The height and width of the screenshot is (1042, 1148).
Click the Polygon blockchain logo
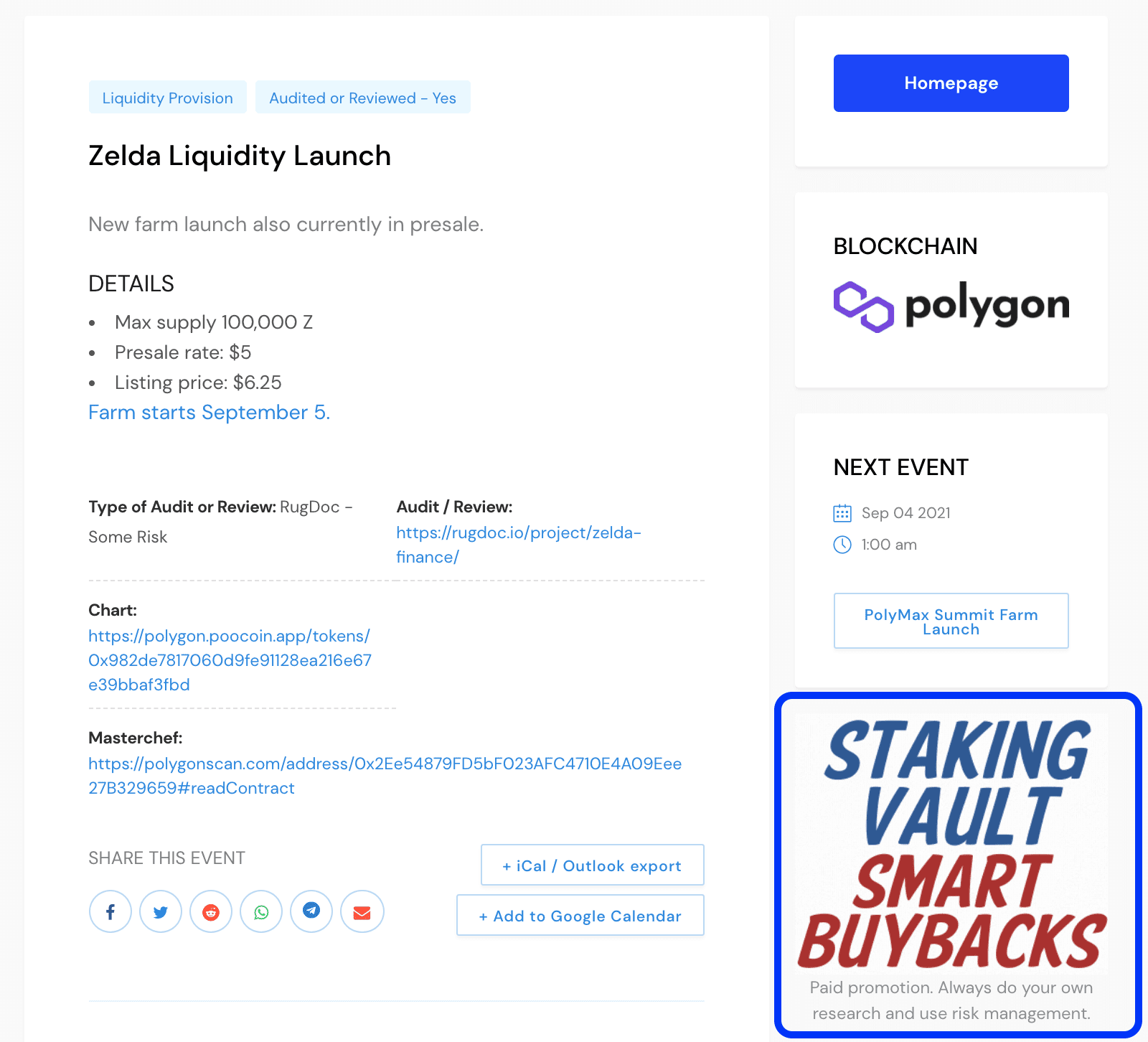951,306
